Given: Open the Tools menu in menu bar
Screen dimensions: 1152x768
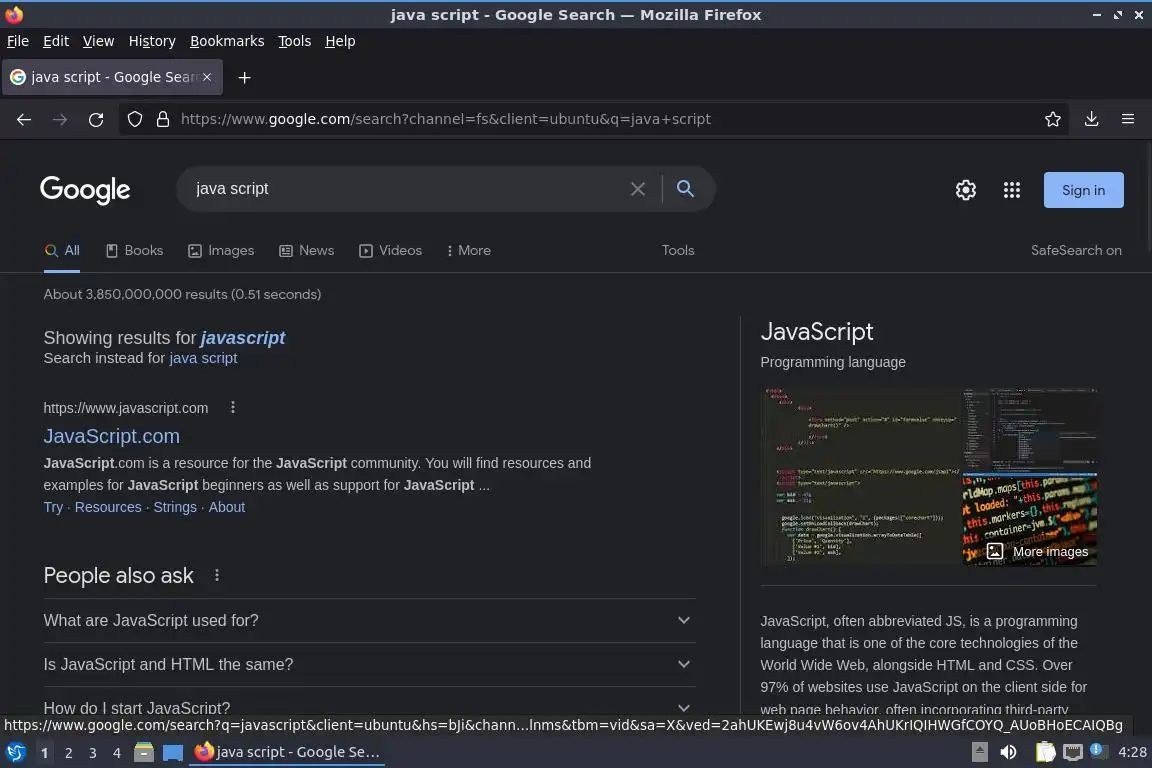Looking at the screenshot, I should point(295,41).
